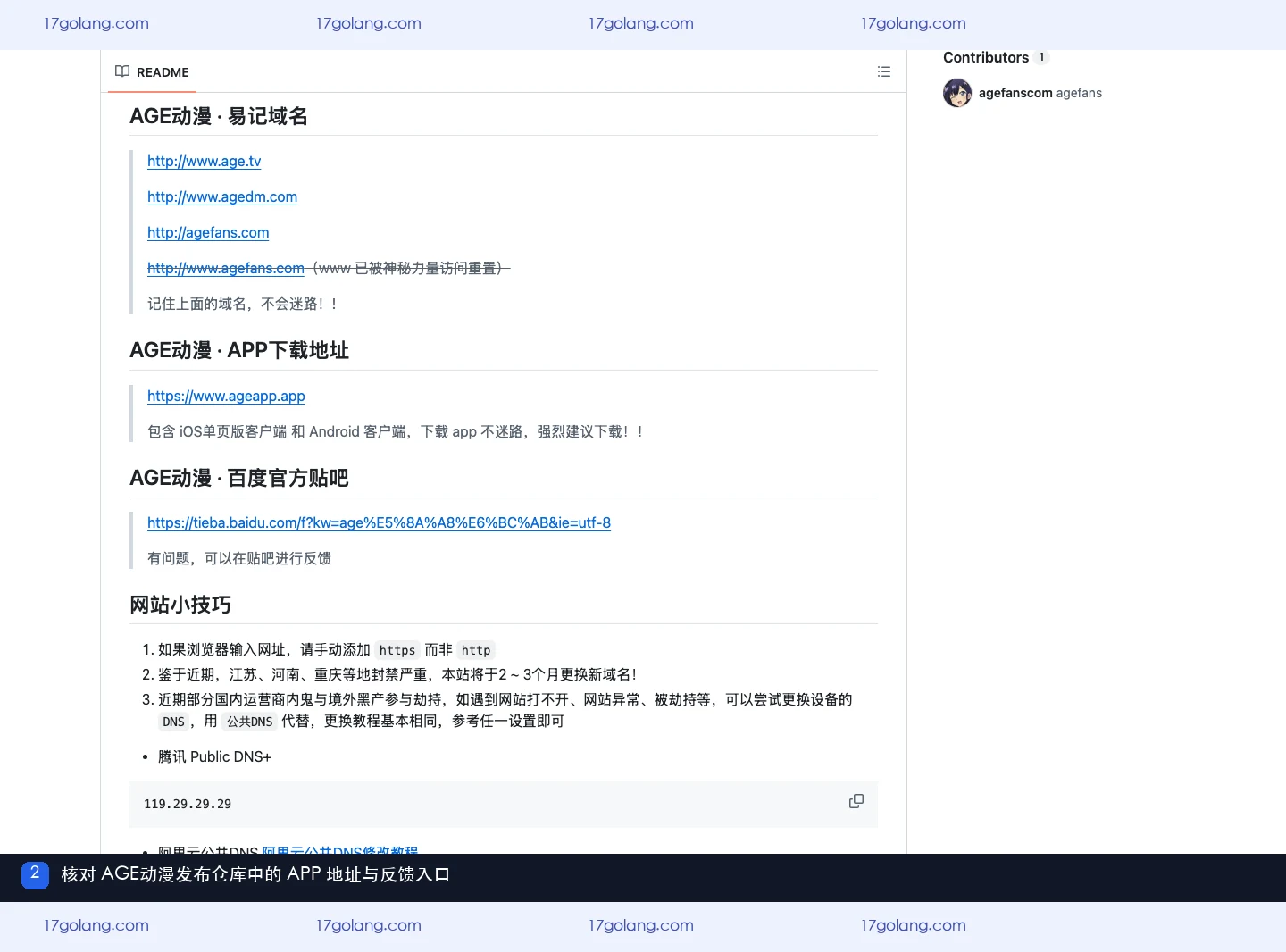Click the heading AGE动漫 · APP下载地址

coord(239,350)
